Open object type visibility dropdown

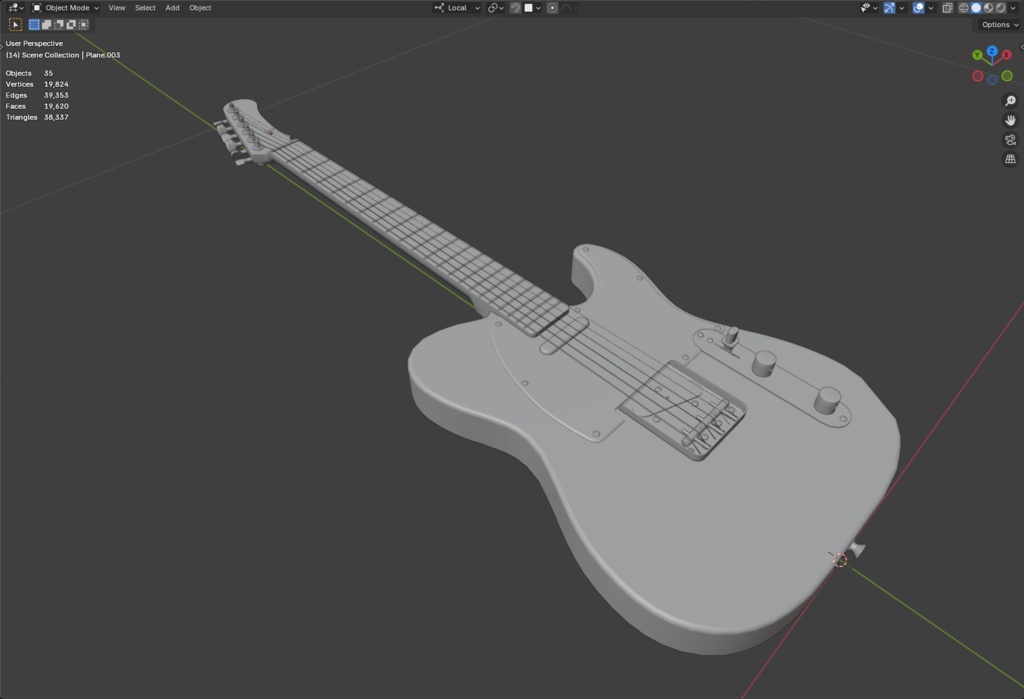click(869, 8)
